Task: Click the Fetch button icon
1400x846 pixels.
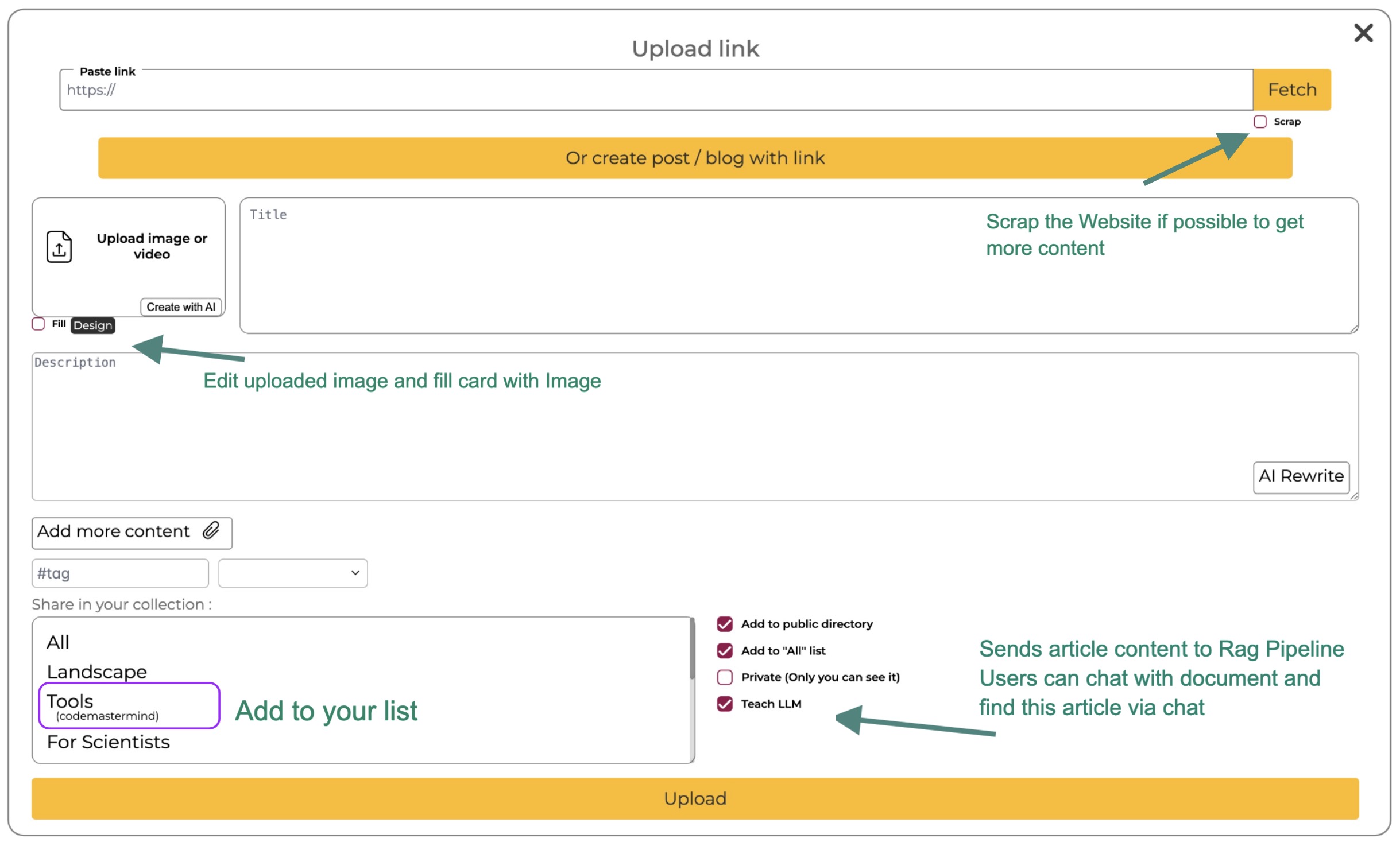Action: pyautogui.click(x=1293, y=89)
